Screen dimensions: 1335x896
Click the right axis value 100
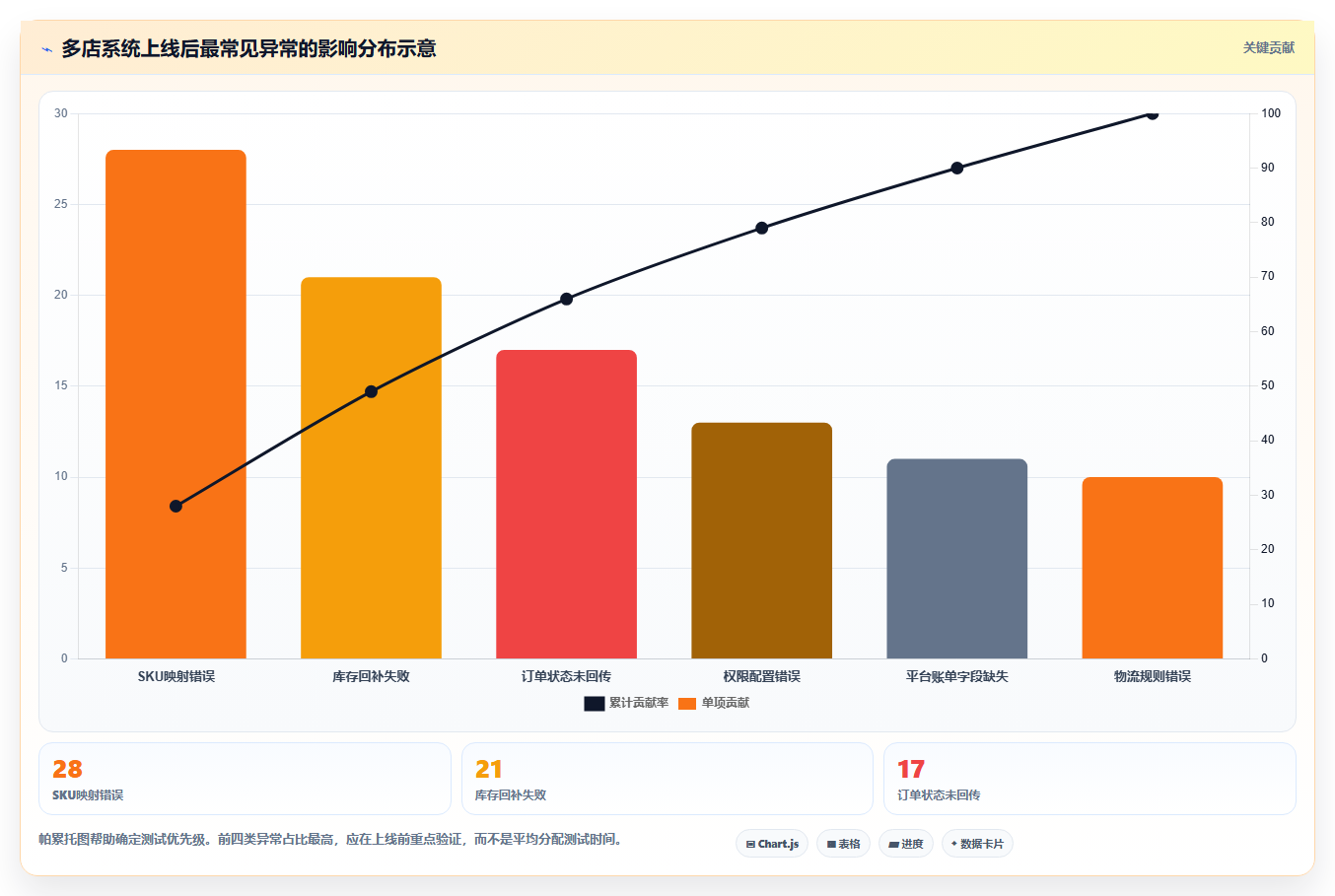[x=1271, y=113]
